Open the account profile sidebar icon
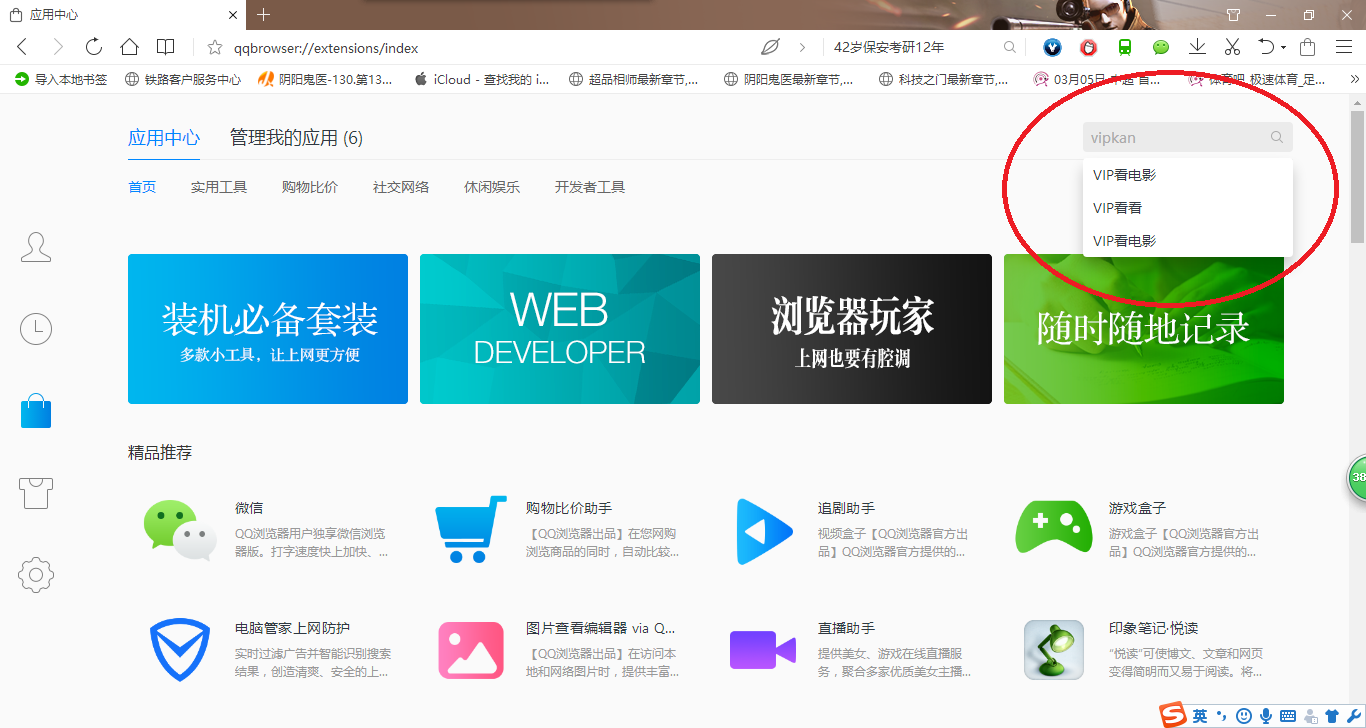The image size is (1366, 728). point(36,247)
